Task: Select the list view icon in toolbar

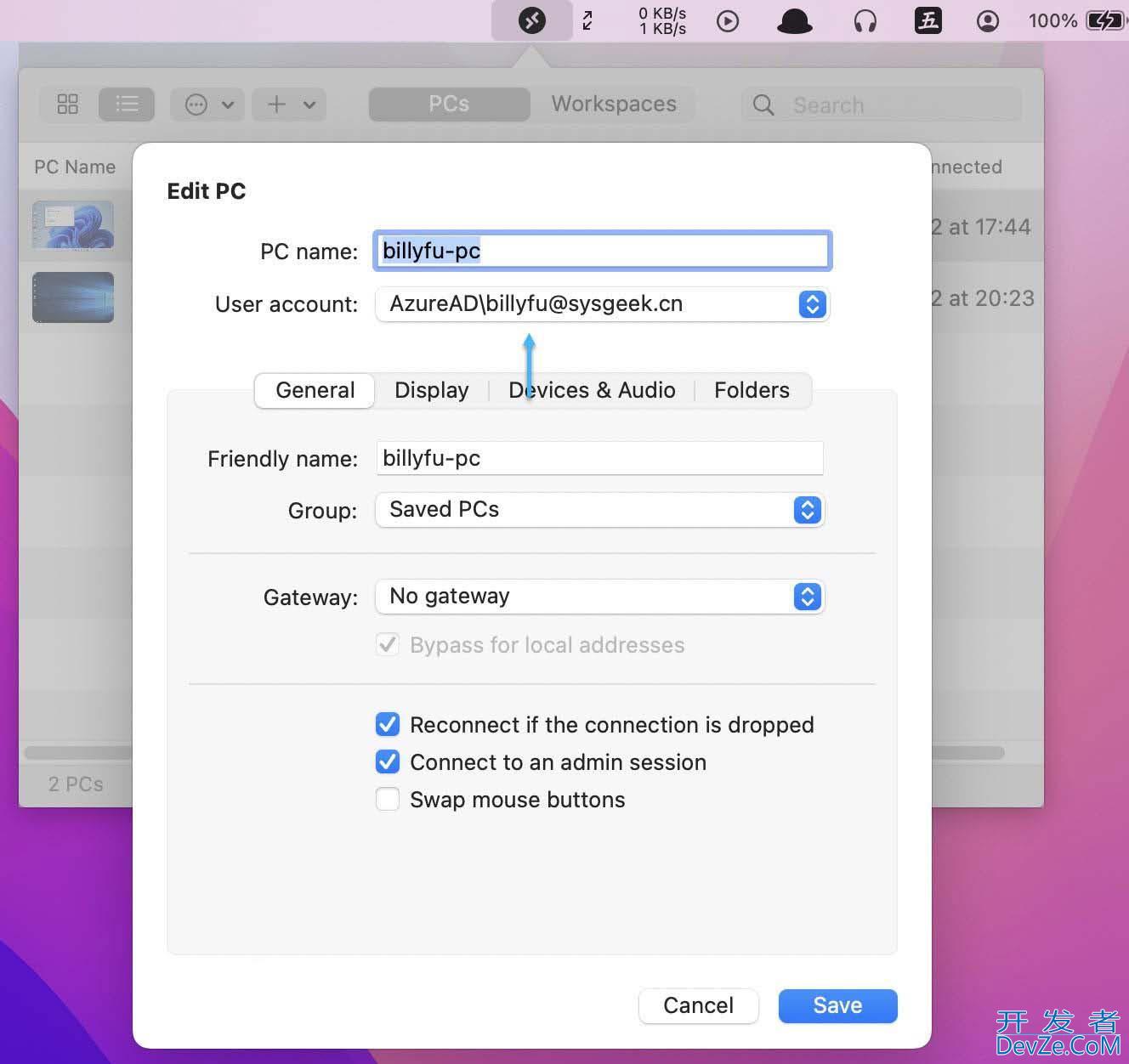Action: point(127,105)
